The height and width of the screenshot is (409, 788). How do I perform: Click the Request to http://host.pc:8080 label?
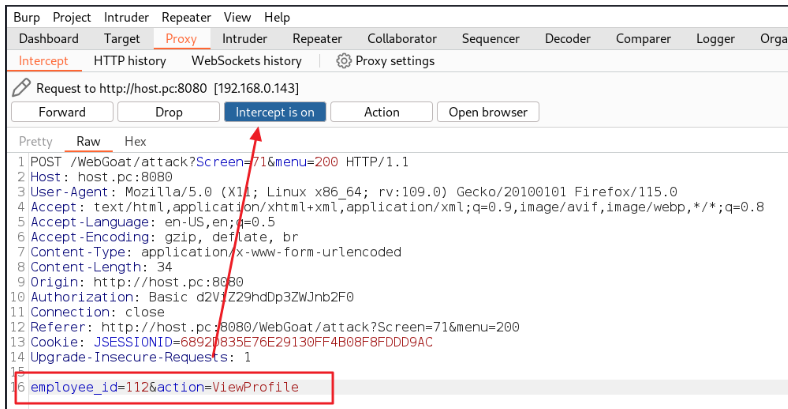click(167, 88)
